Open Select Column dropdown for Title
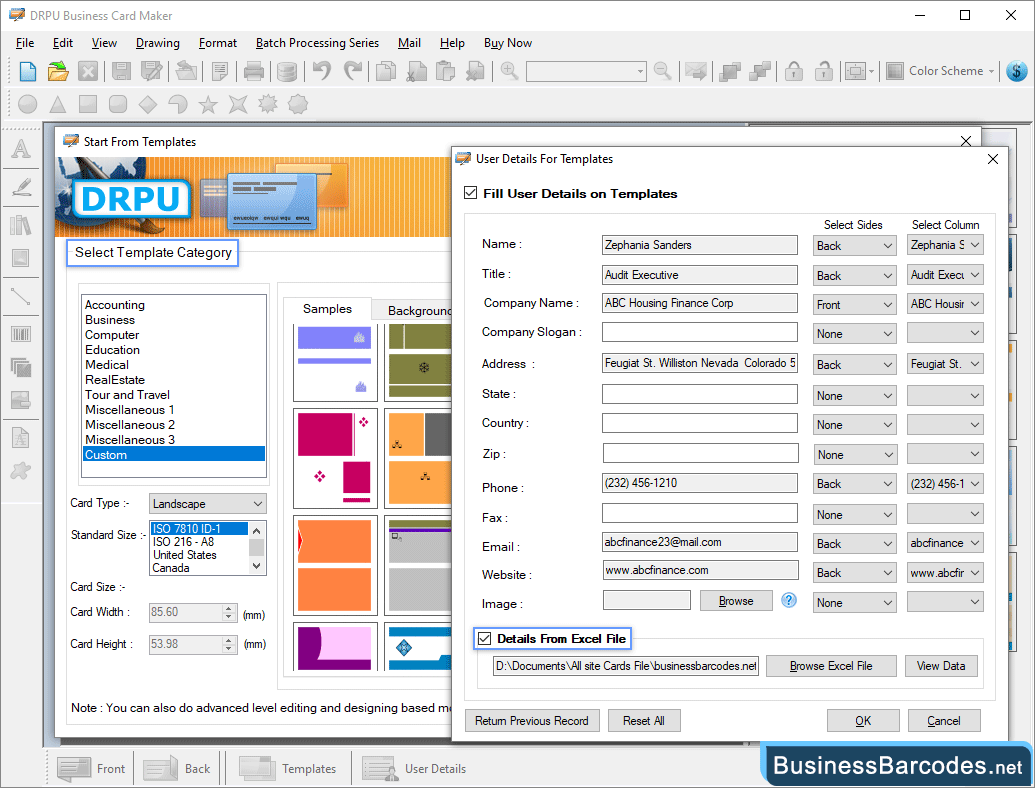Screen dimensions: 1035x788 point(945,275)
